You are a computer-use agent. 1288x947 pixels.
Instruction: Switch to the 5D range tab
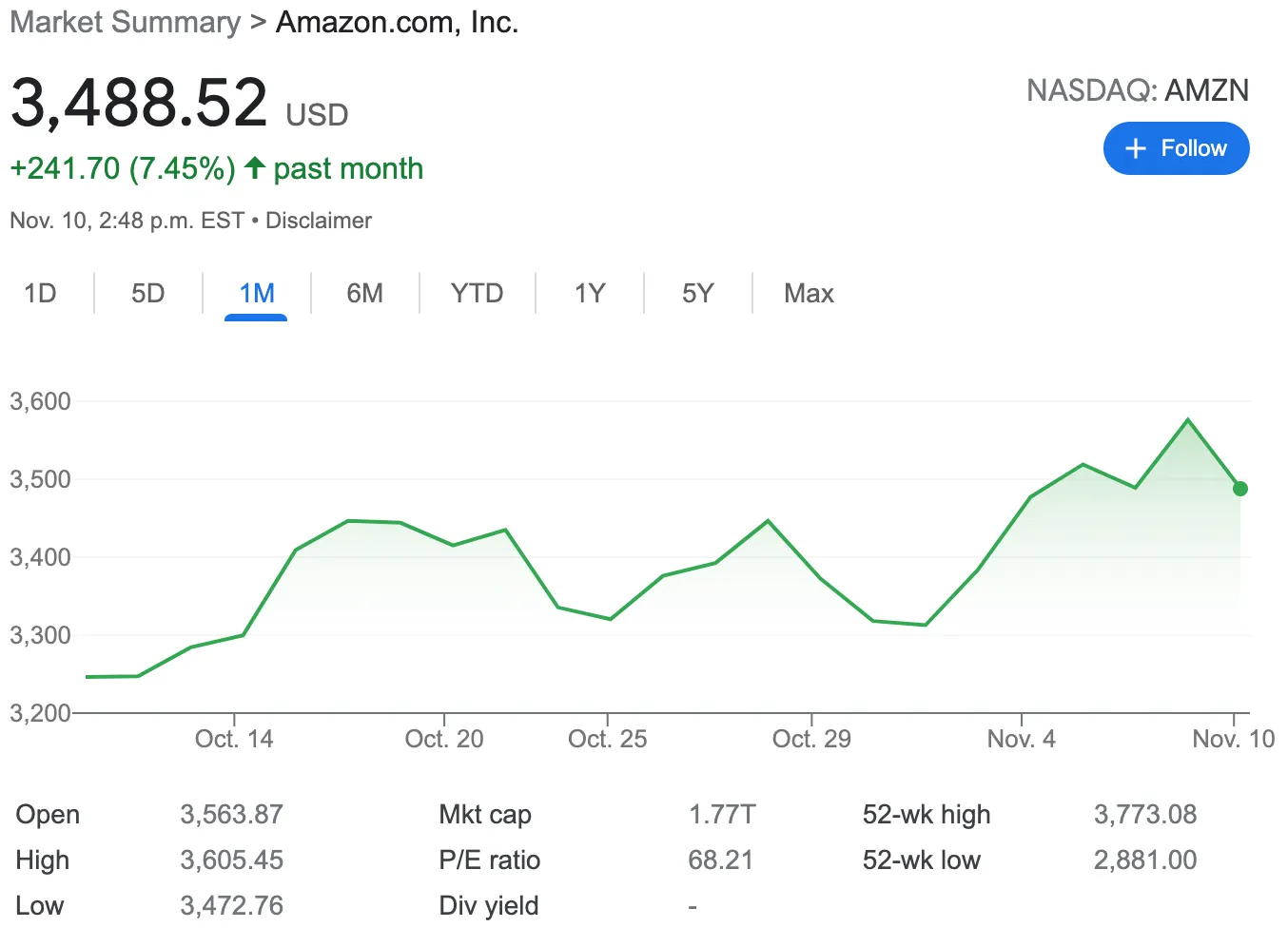click(148, 293)
